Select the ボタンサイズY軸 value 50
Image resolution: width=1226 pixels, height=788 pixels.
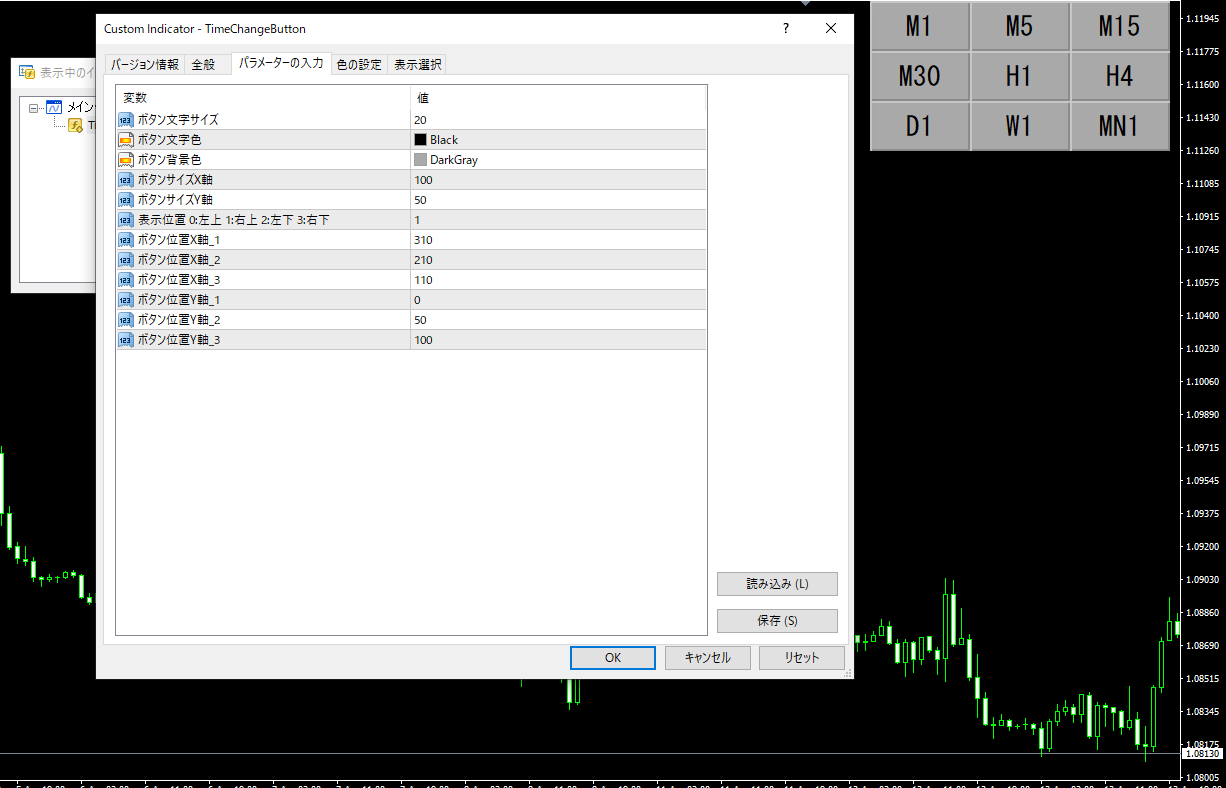click(558, 200)
